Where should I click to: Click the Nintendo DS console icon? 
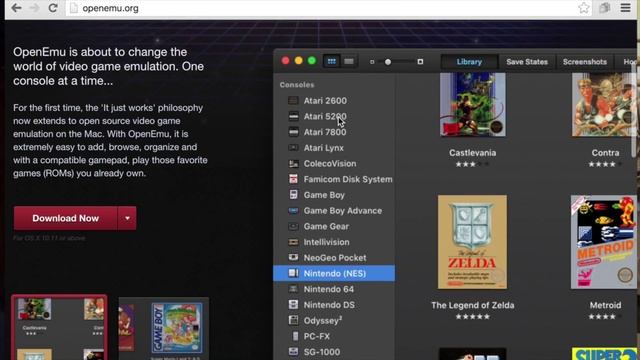(293, 304)
